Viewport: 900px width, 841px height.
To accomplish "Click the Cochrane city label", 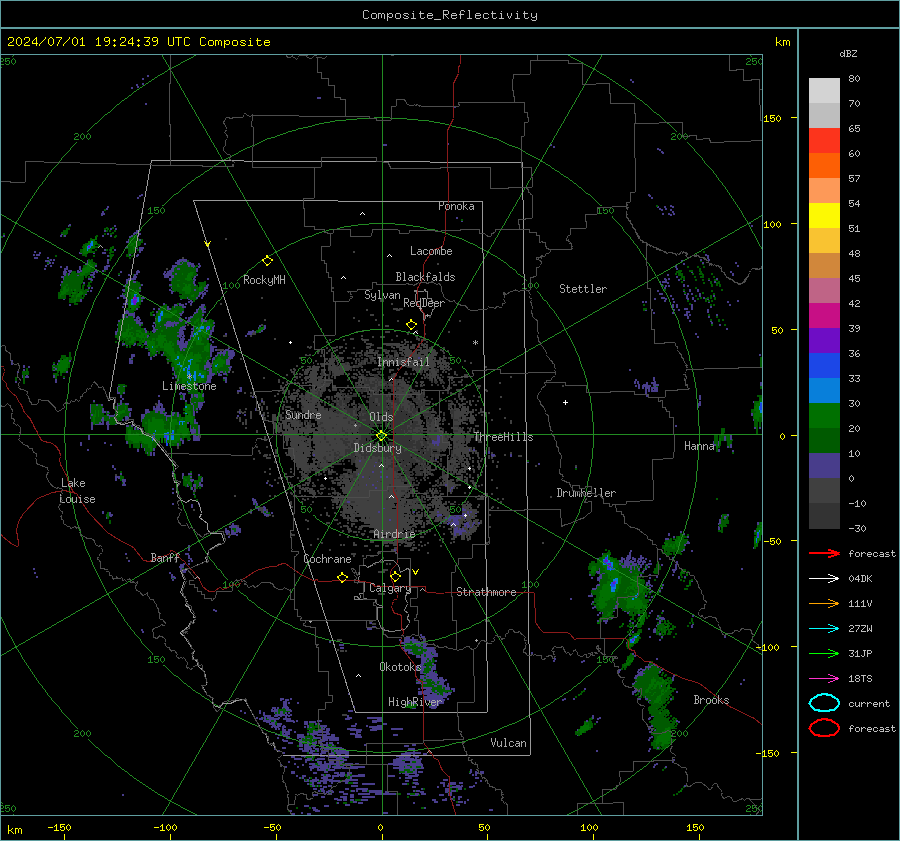I will click(327, 559).
